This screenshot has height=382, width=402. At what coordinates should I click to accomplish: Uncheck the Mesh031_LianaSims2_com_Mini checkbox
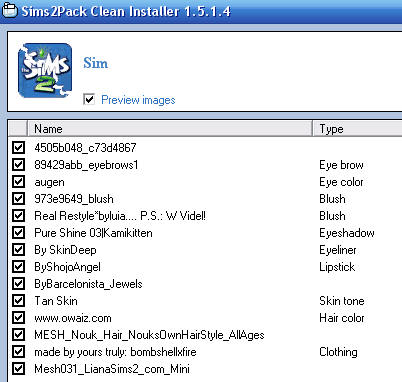pyautogui.click(x=18, y=369)
